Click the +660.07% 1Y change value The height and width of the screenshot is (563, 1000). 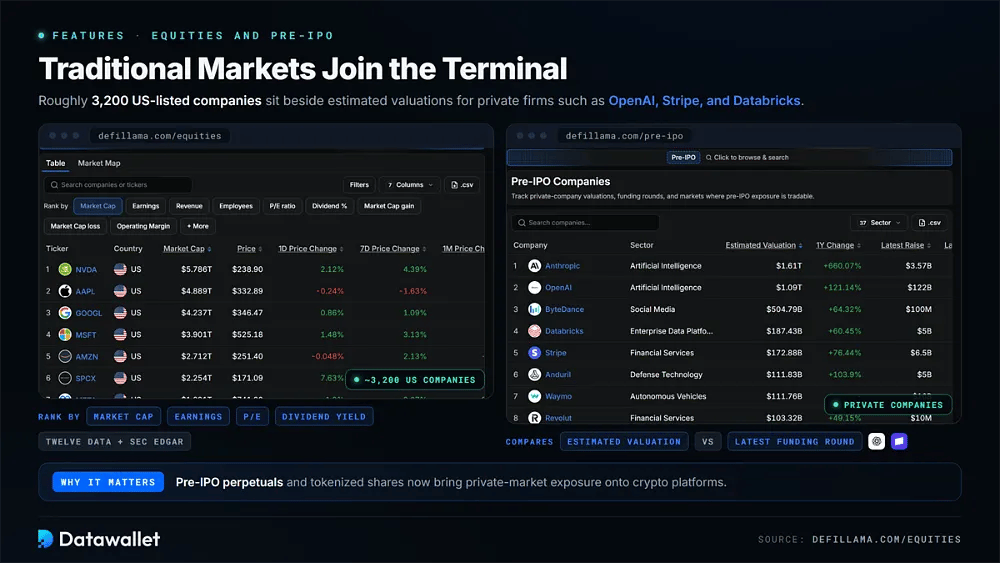[x=842, y=266]
